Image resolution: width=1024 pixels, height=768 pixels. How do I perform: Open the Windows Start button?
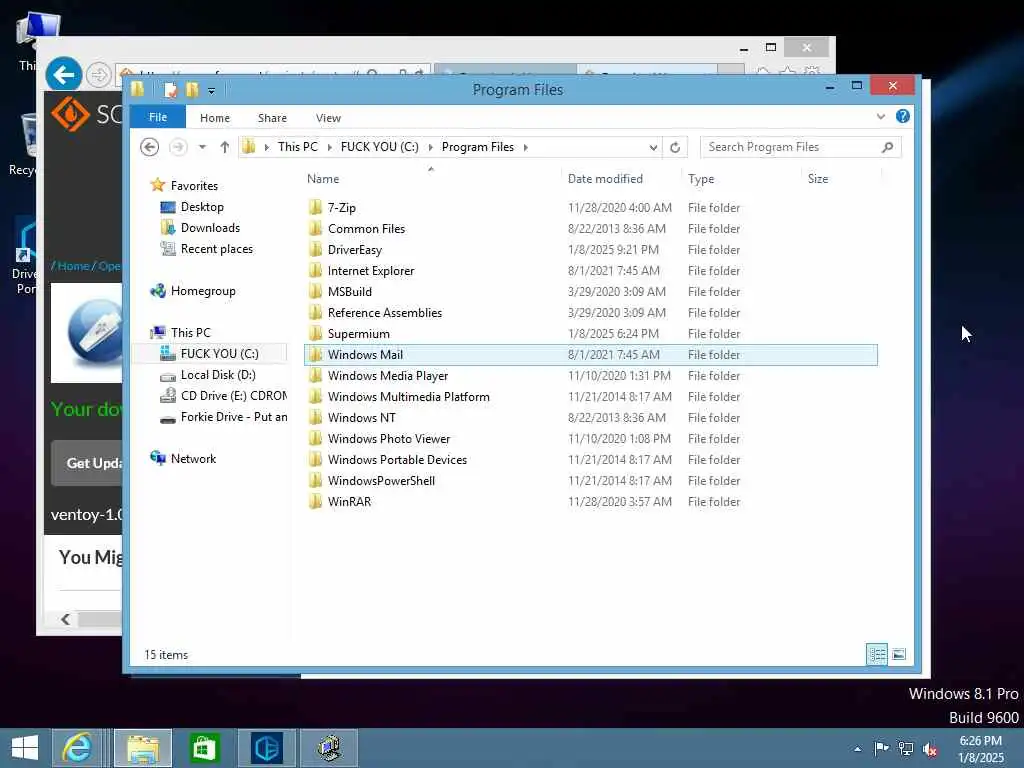point(25,748)
